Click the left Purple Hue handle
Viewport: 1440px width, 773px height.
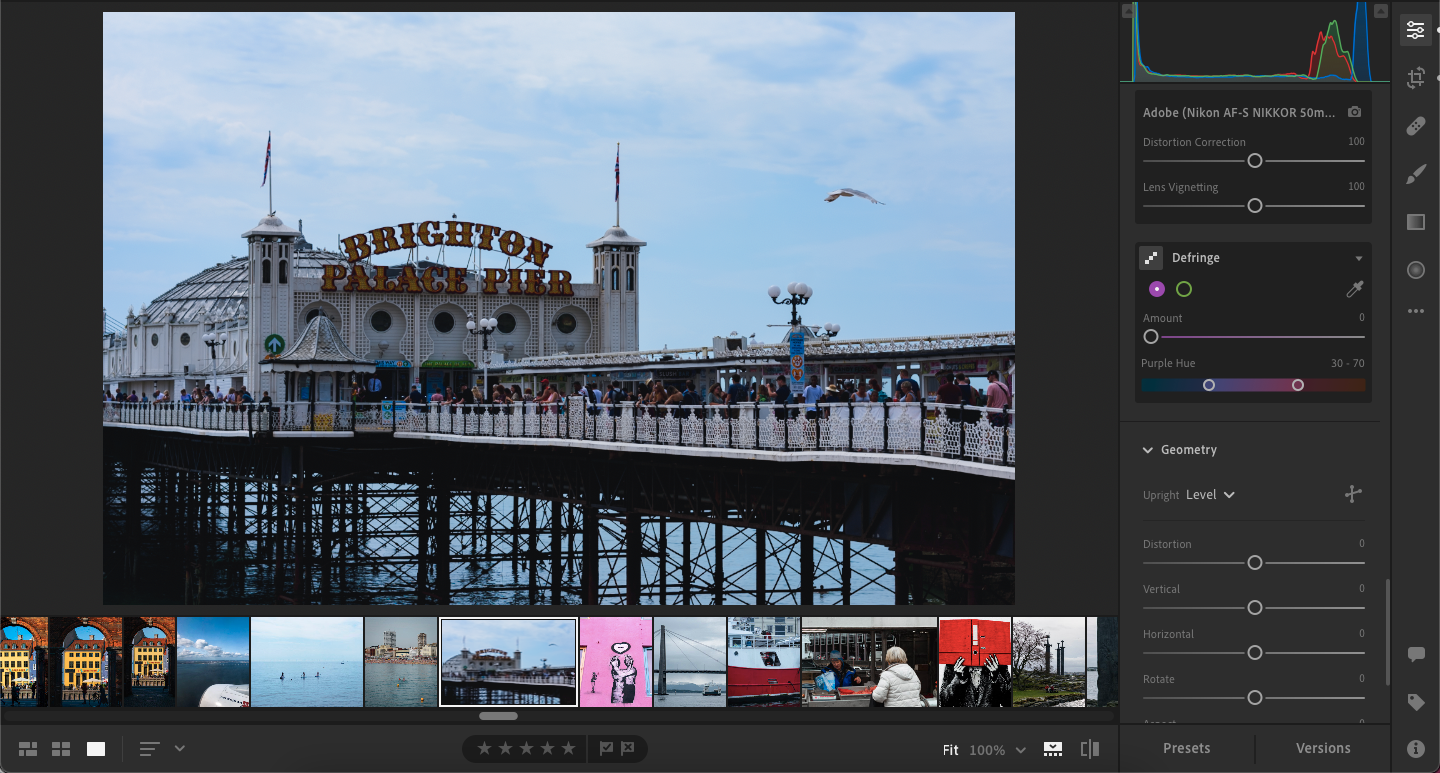click(x=1209, y=385)
